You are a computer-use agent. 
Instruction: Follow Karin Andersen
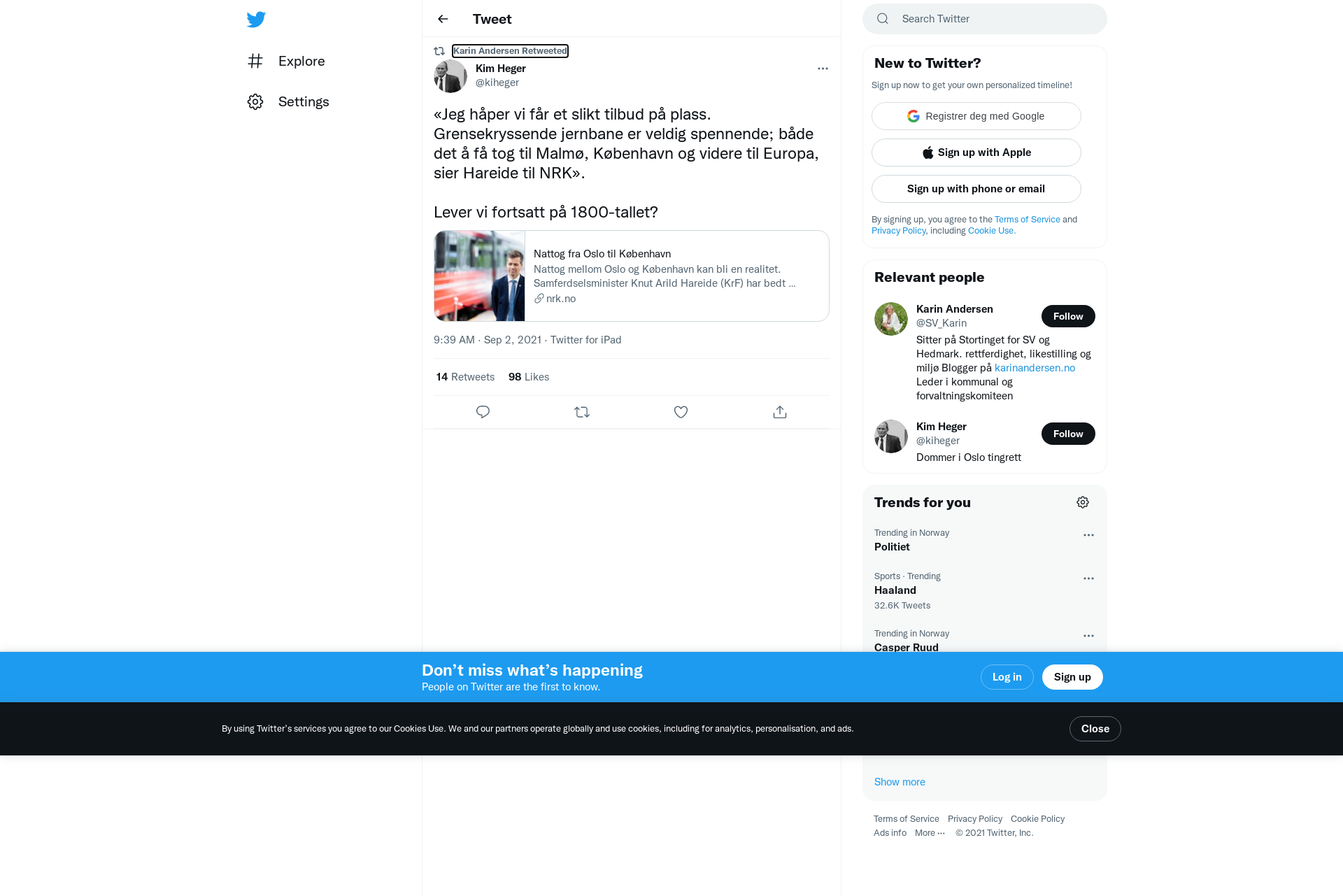pos(1068,316)
